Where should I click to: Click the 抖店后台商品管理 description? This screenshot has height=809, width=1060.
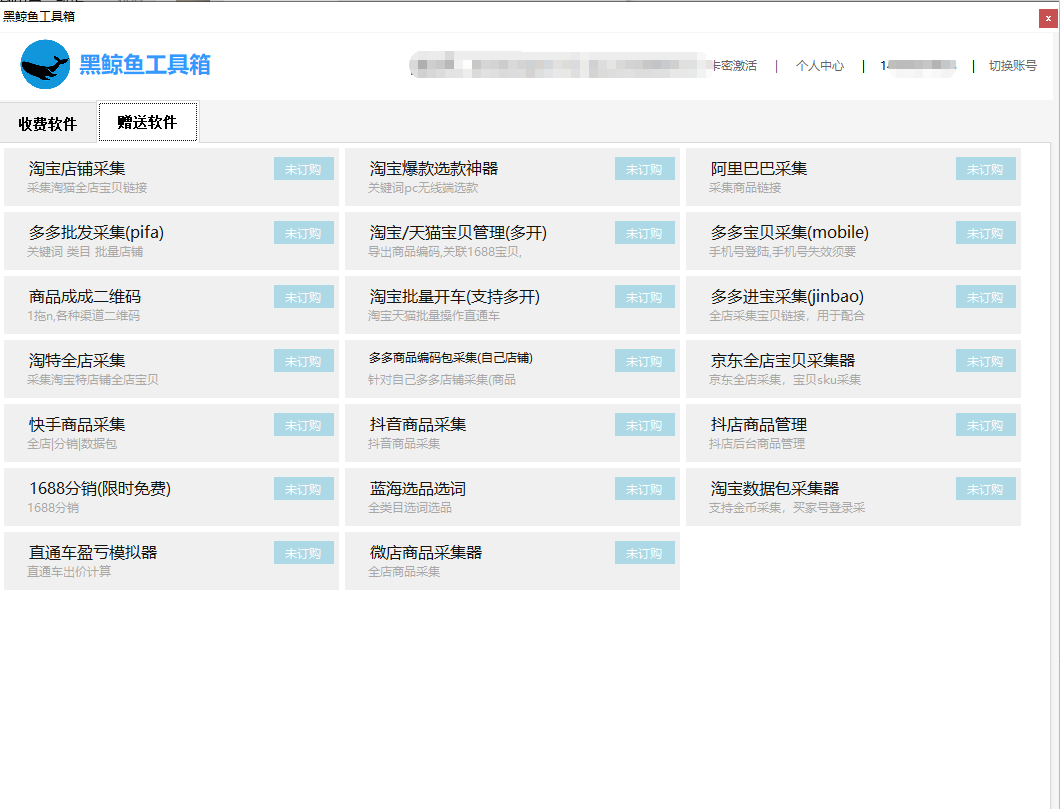point(757,444)
